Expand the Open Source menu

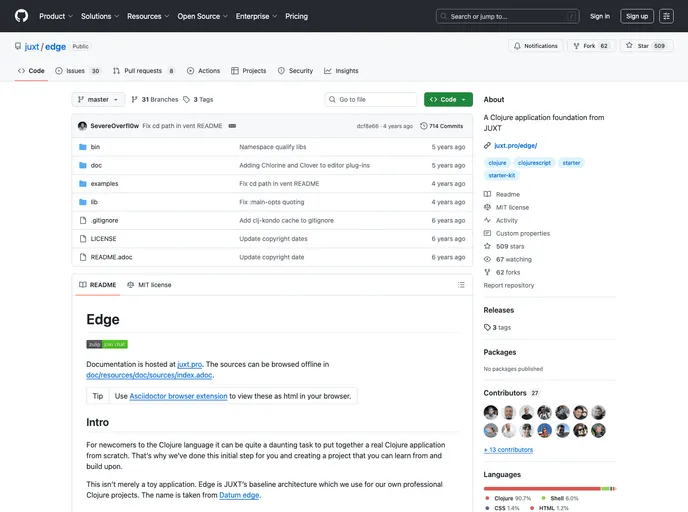pos(202,16)
